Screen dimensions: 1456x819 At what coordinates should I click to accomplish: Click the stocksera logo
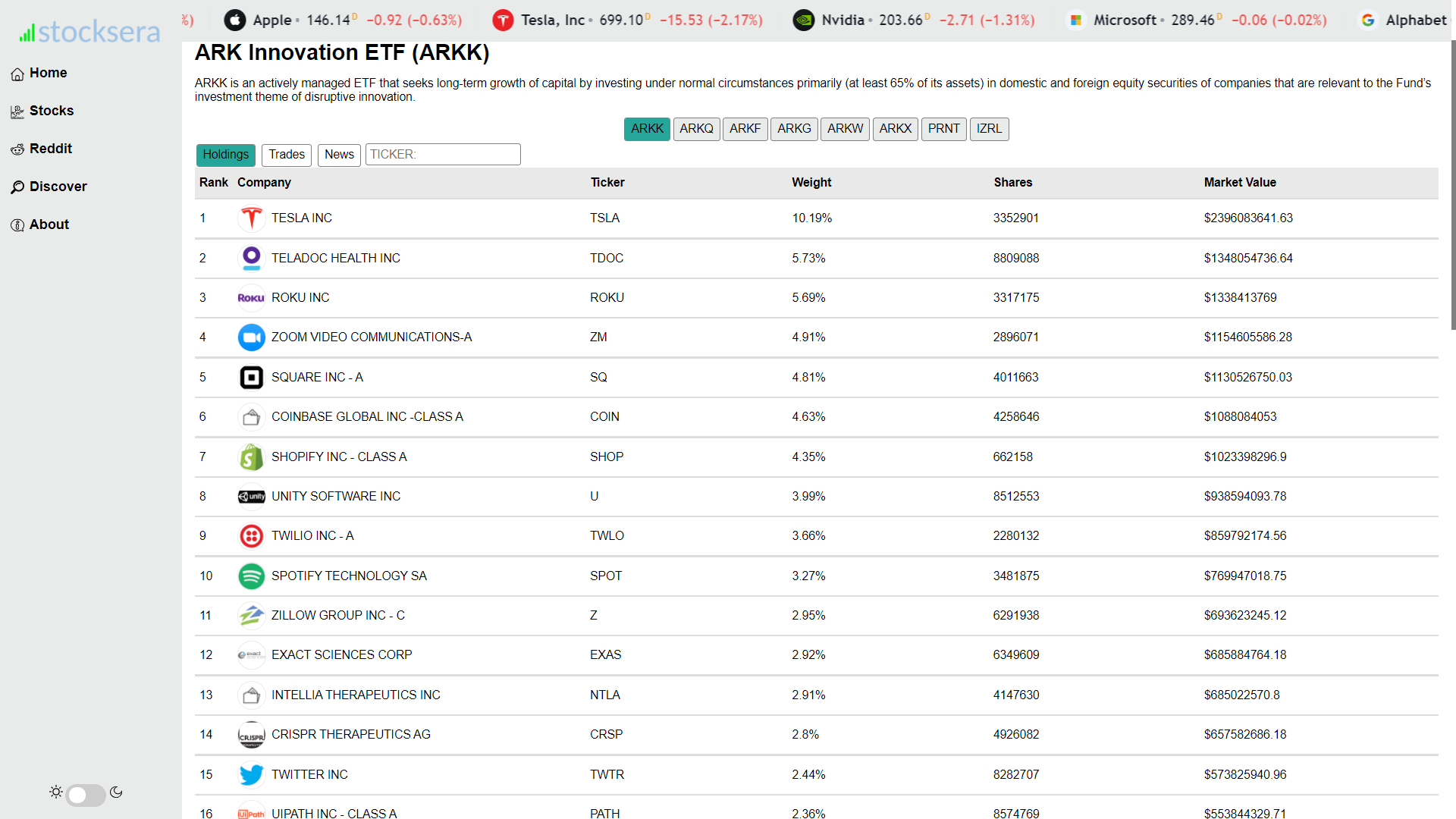tap(89, 32)
